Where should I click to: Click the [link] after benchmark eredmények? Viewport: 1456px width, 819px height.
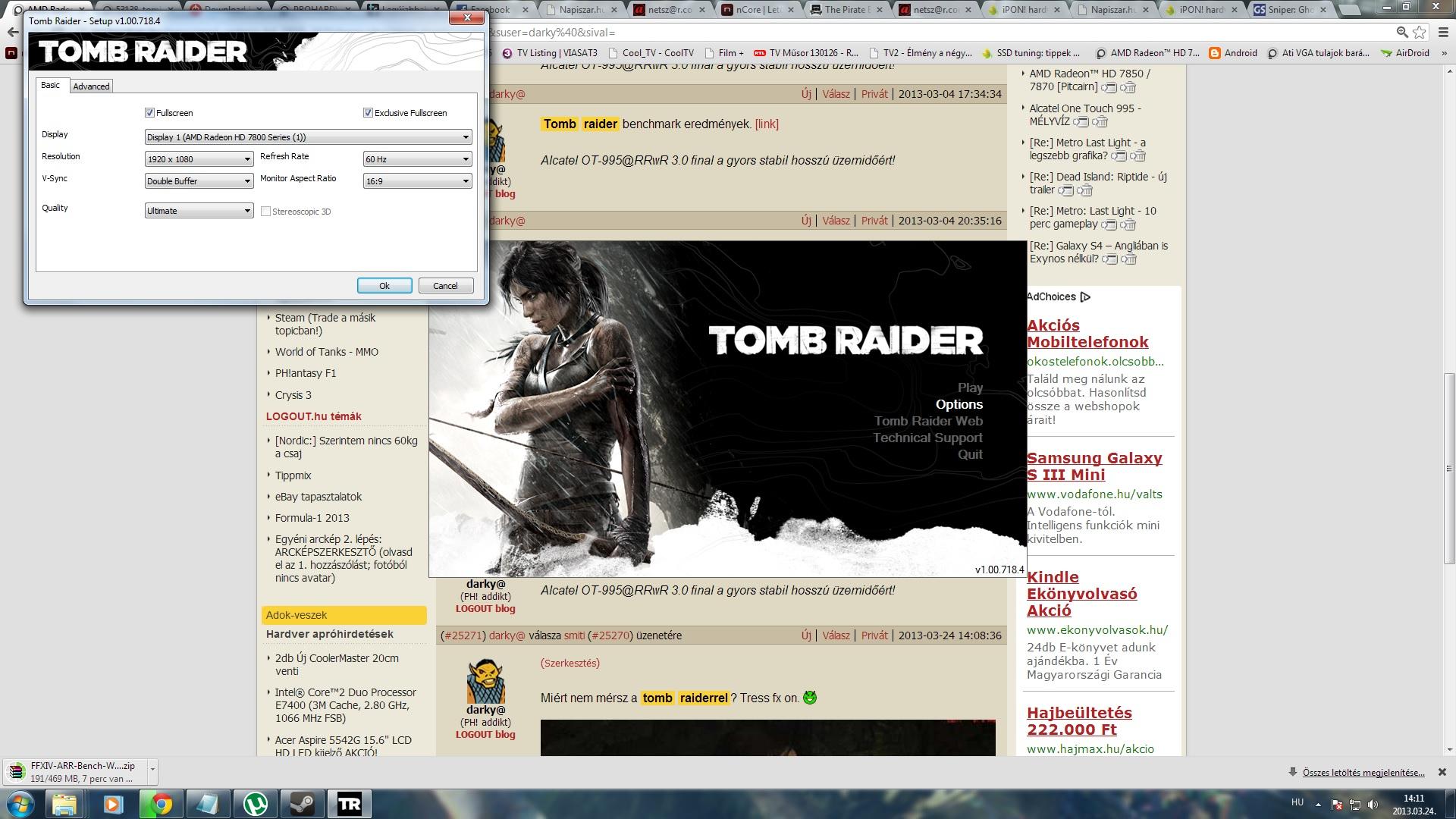click(767, 124)
